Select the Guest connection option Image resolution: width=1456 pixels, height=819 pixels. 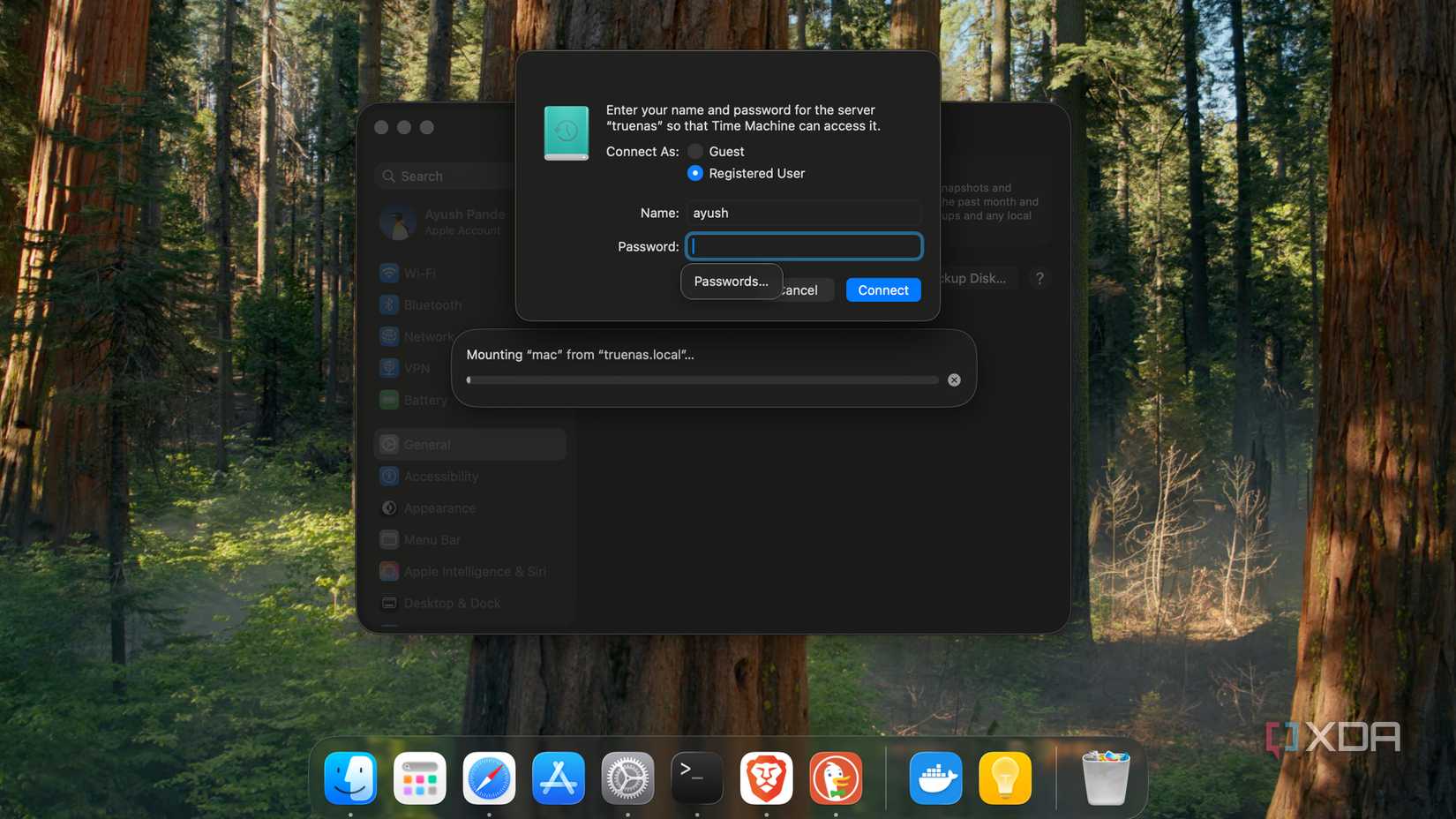click(695, 151)
